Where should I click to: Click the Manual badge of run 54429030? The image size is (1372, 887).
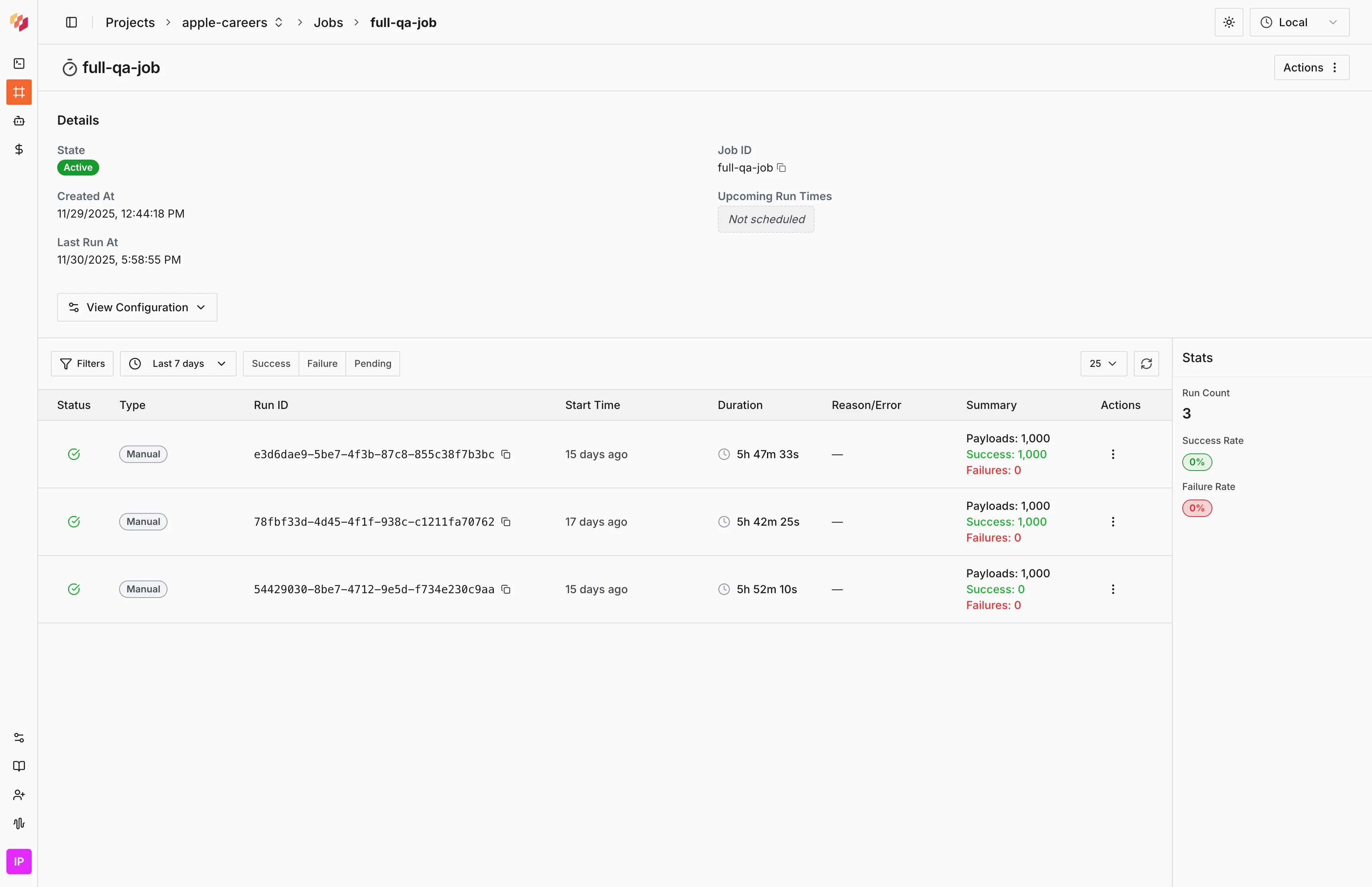[x=143, y=589]
